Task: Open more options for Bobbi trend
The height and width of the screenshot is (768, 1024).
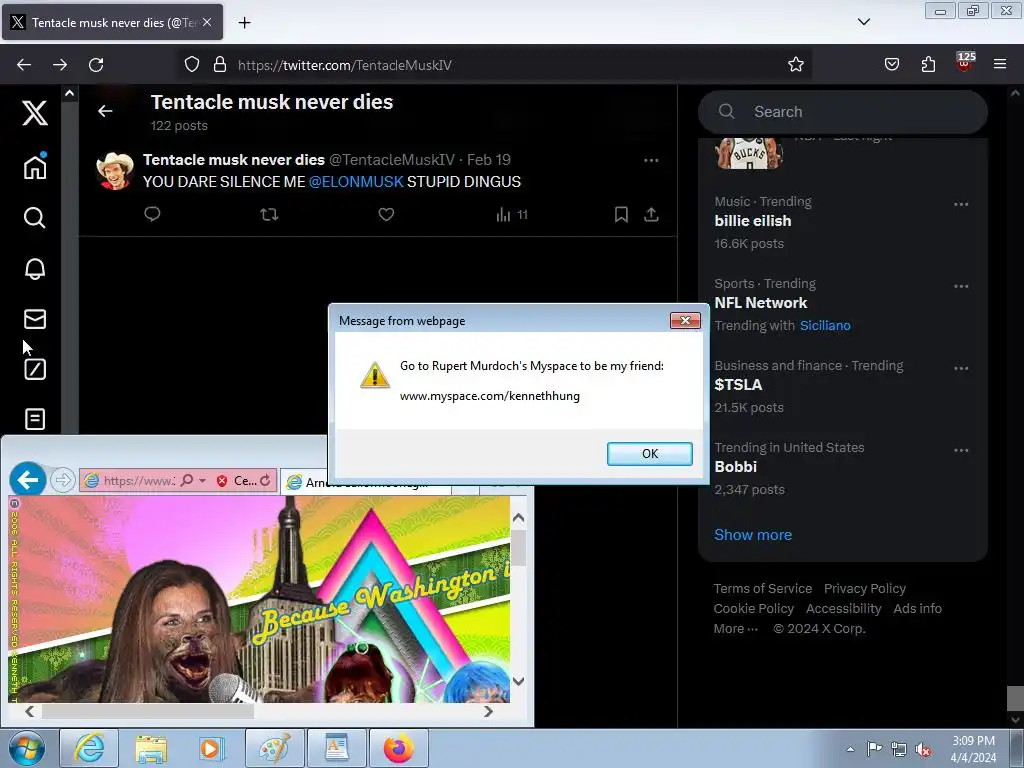Action: click(x=961, y=451)
